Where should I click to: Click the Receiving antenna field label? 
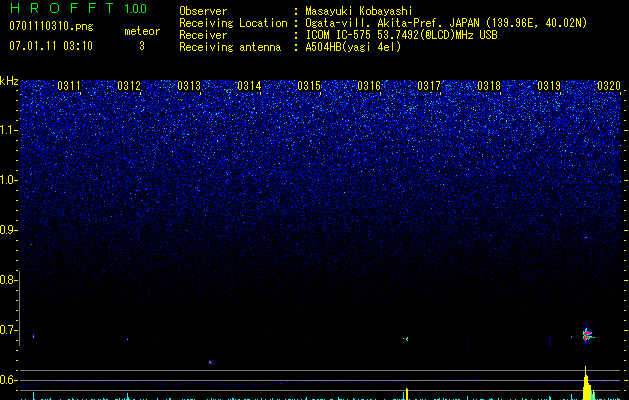coord(230,47)
